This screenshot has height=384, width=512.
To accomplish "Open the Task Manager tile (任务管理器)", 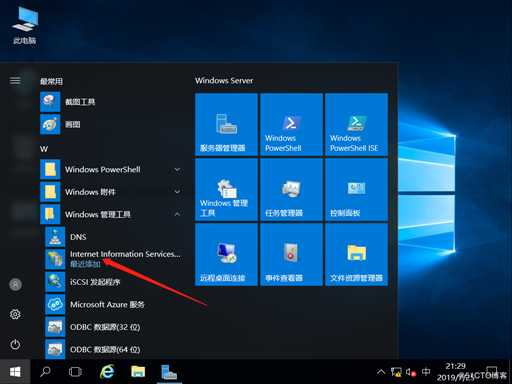I will 291,189.
